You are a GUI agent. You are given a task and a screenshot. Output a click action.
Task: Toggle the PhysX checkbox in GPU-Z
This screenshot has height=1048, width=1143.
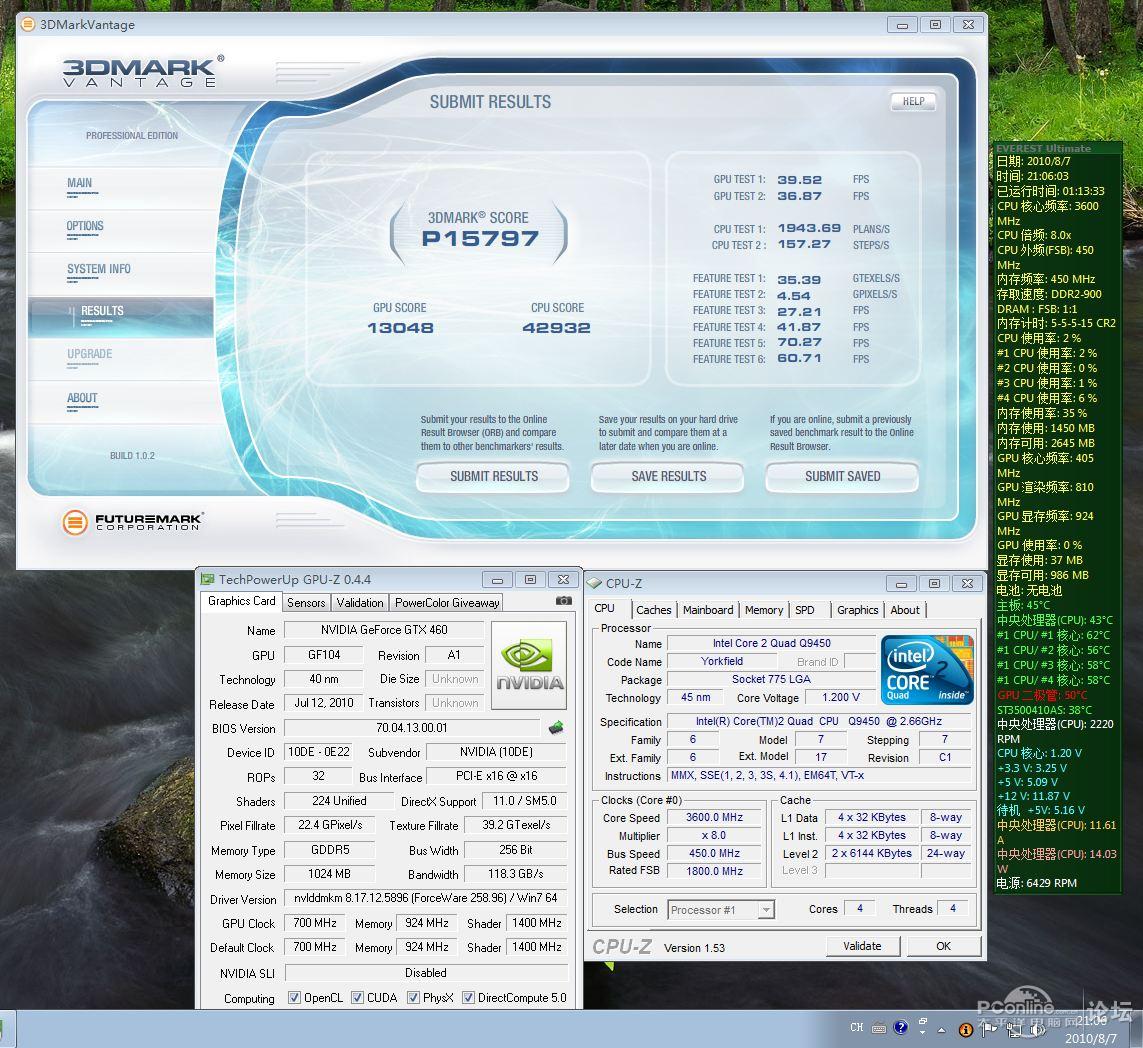click(x=413, y=998)
